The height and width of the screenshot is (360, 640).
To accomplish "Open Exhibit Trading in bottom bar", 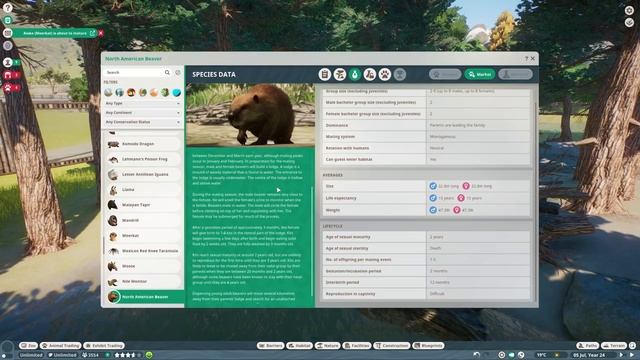I will [104, 346].
